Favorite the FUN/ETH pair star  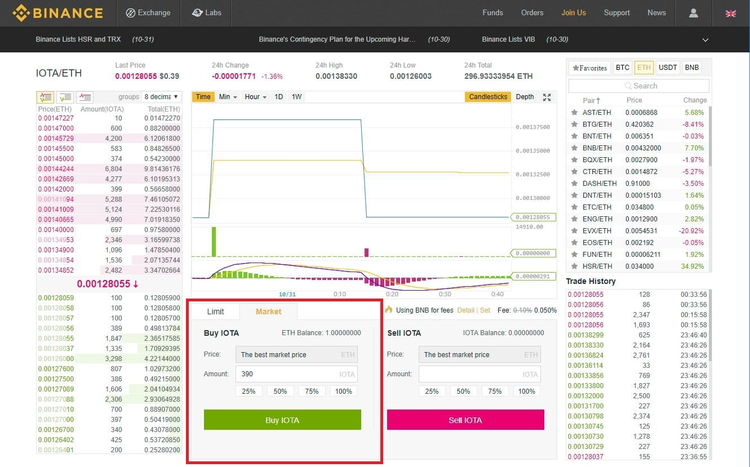tap(574, 254)
